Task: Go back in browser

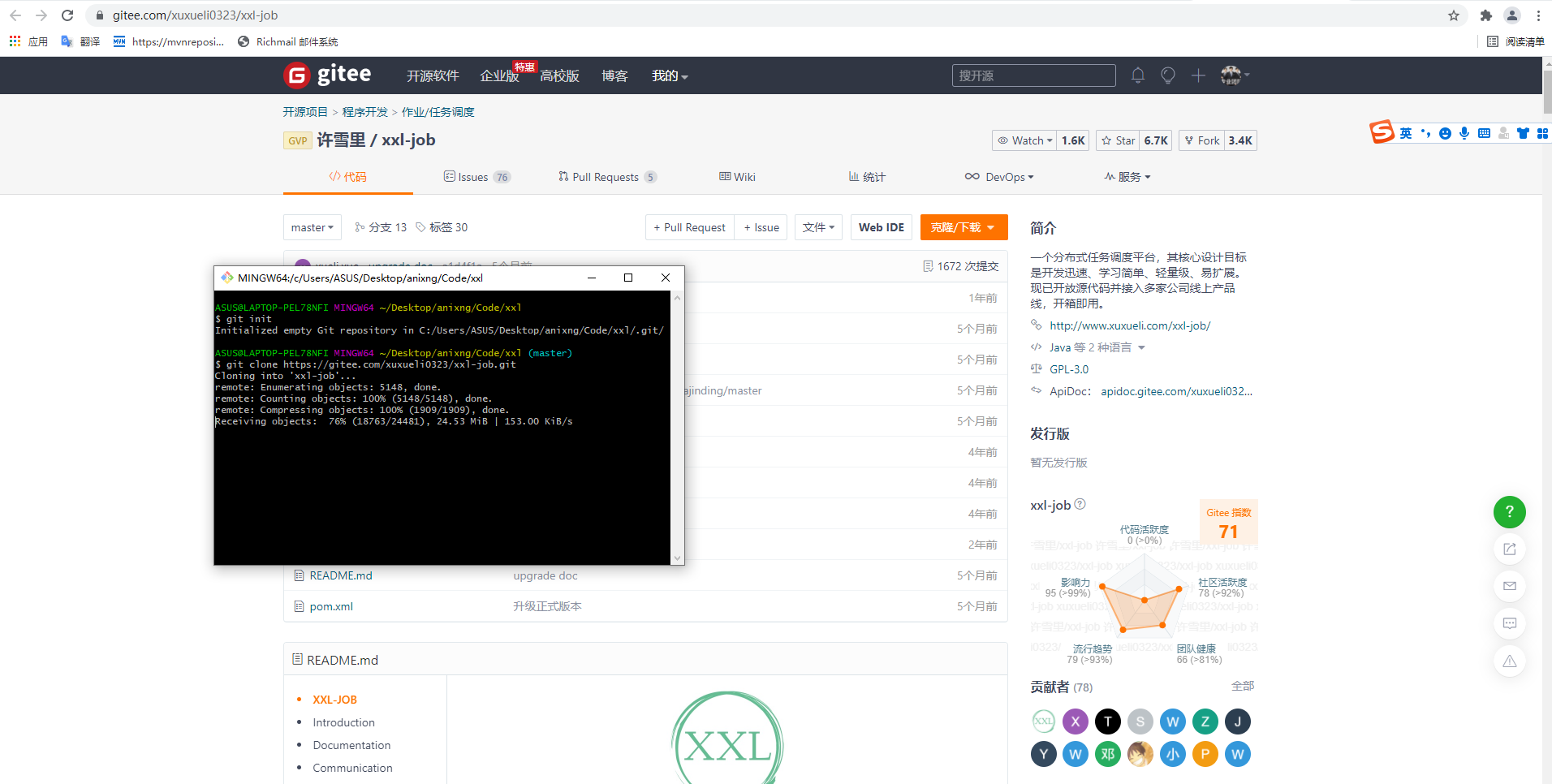Action: pos(15,15)
